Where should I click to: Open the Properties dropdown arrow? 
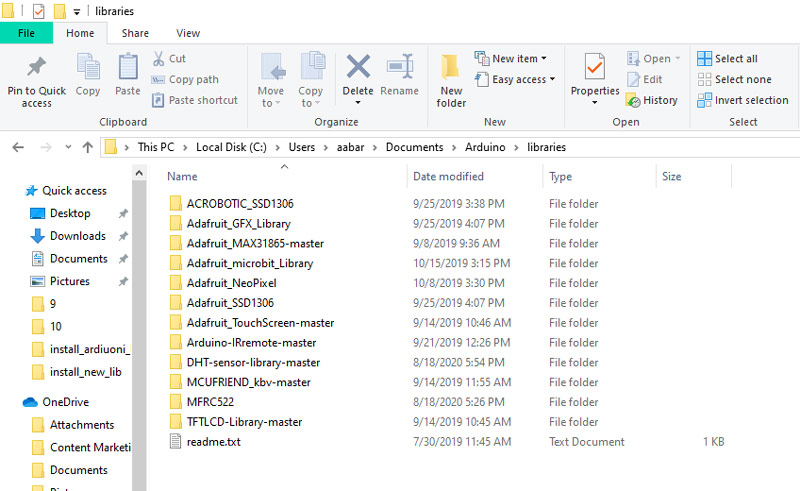[595, 103]
